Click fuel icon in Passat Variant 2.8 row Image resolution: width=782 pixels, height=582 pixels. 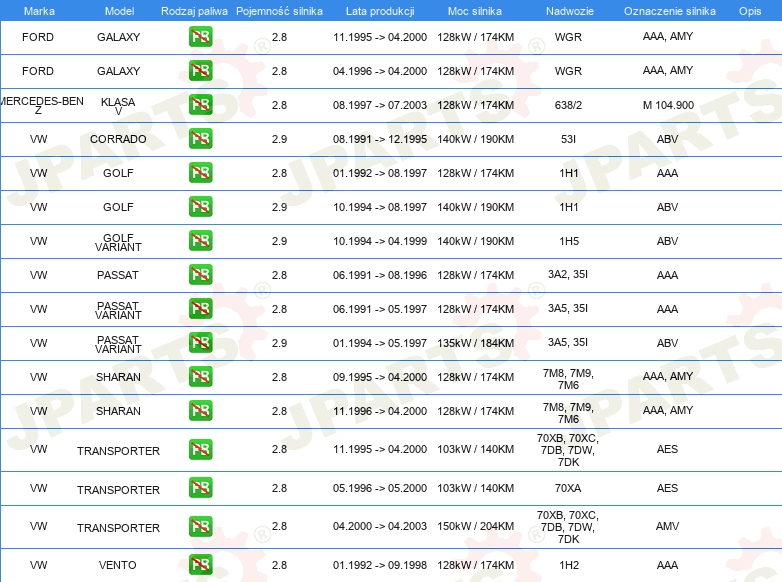[x=200, y=308]
